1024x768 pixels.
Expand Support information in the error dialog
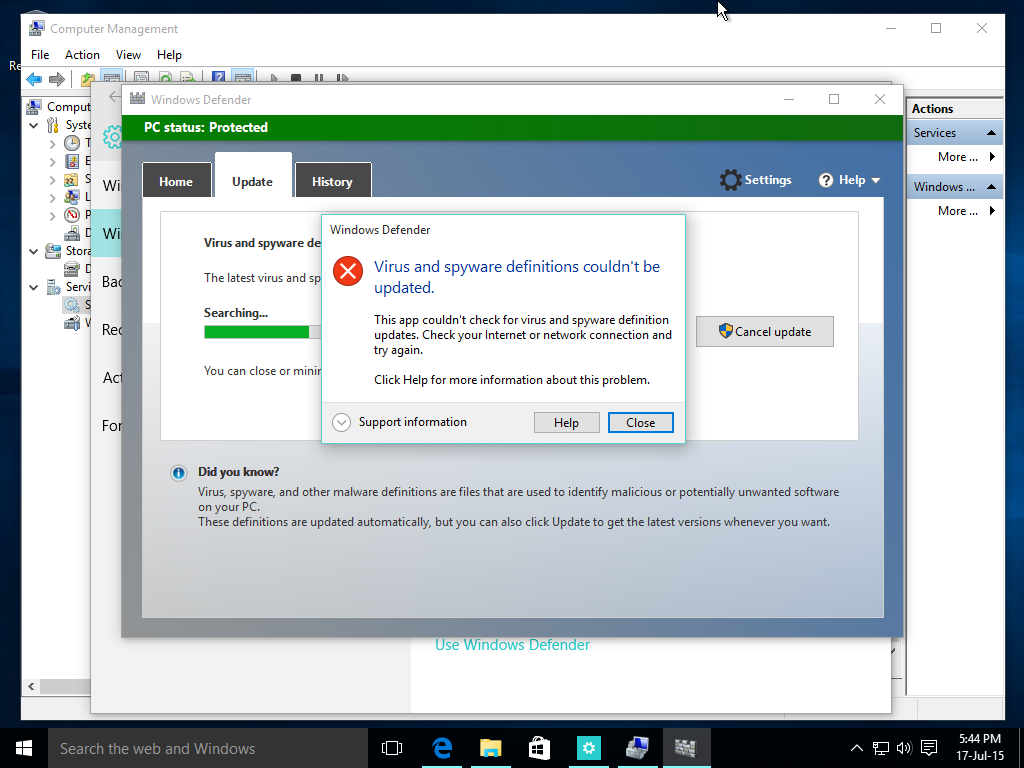342,422
